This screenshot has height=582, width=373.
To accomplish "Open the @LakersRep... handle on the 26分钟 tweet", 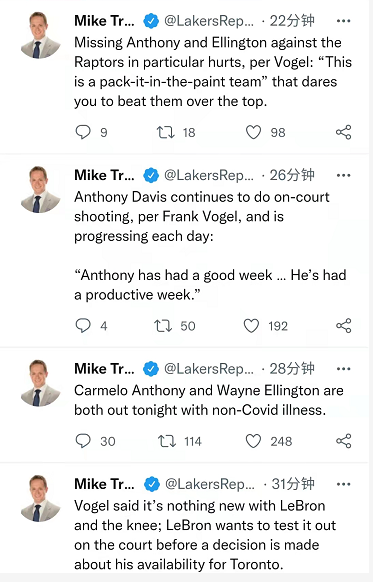I will (x=209, y=175).
